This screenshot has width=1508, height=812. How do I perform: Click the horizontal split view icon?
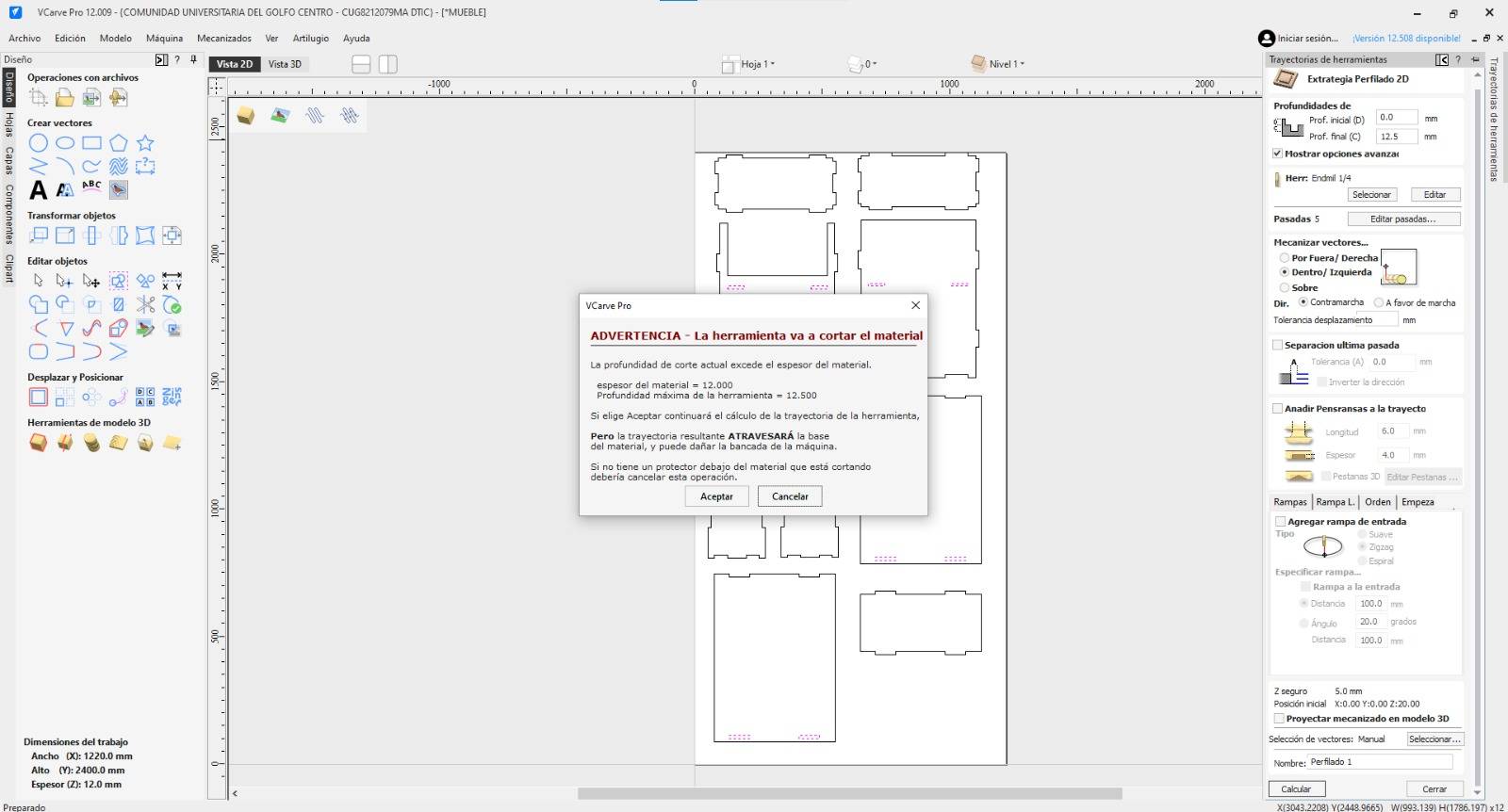[361, 64]
